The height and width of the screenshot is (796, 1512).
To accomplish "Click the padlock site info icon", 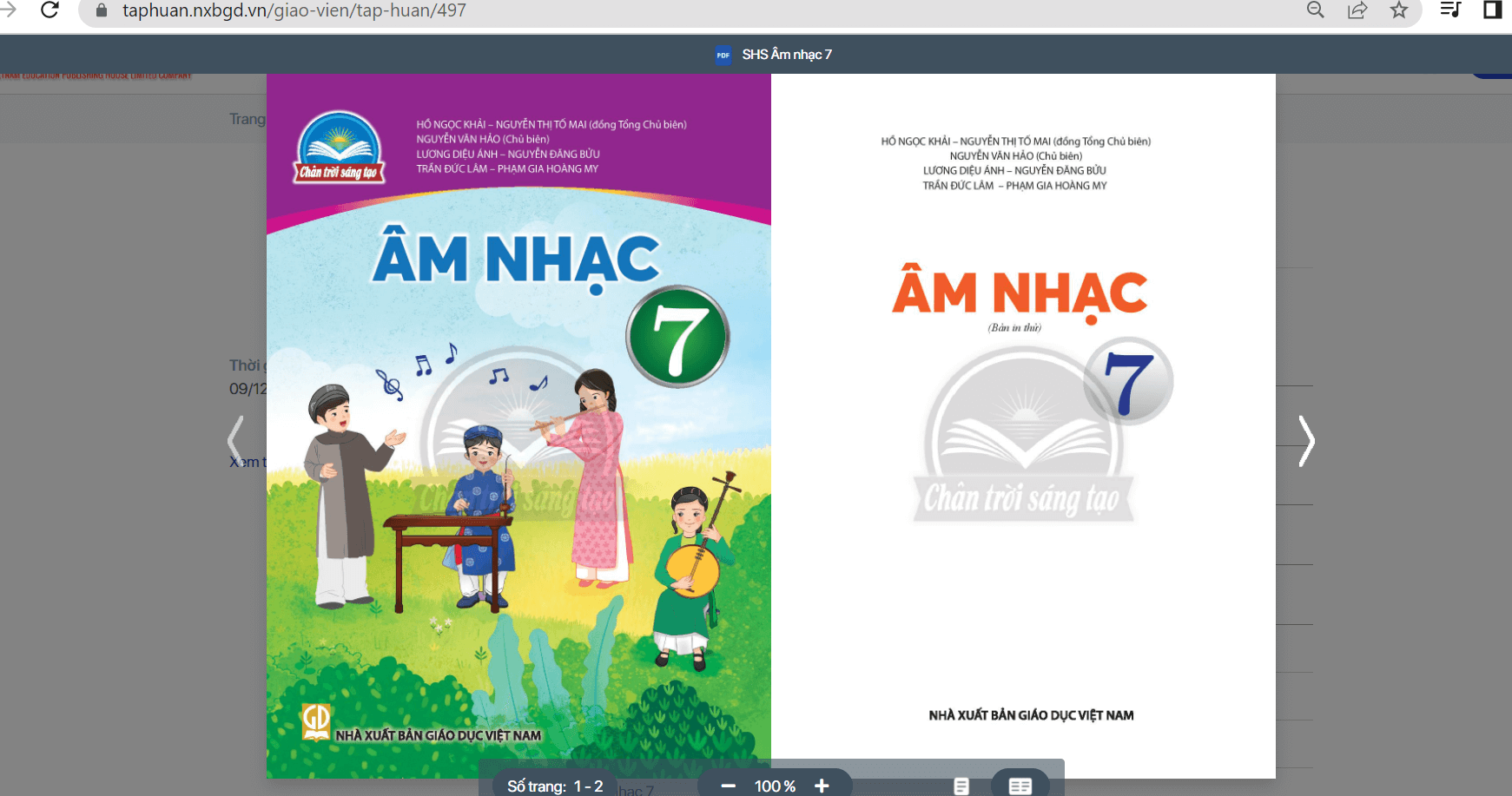I will [102, 10].
